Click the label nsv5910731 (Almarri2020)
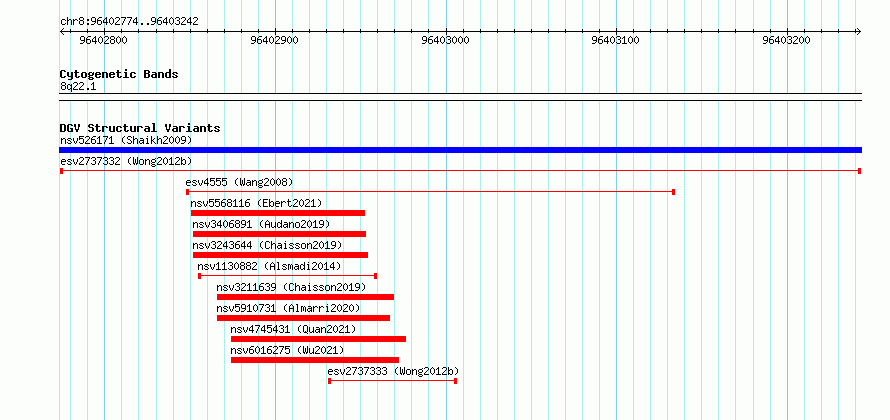This screenshot has height=420, width=890. (x=288, y=308)
